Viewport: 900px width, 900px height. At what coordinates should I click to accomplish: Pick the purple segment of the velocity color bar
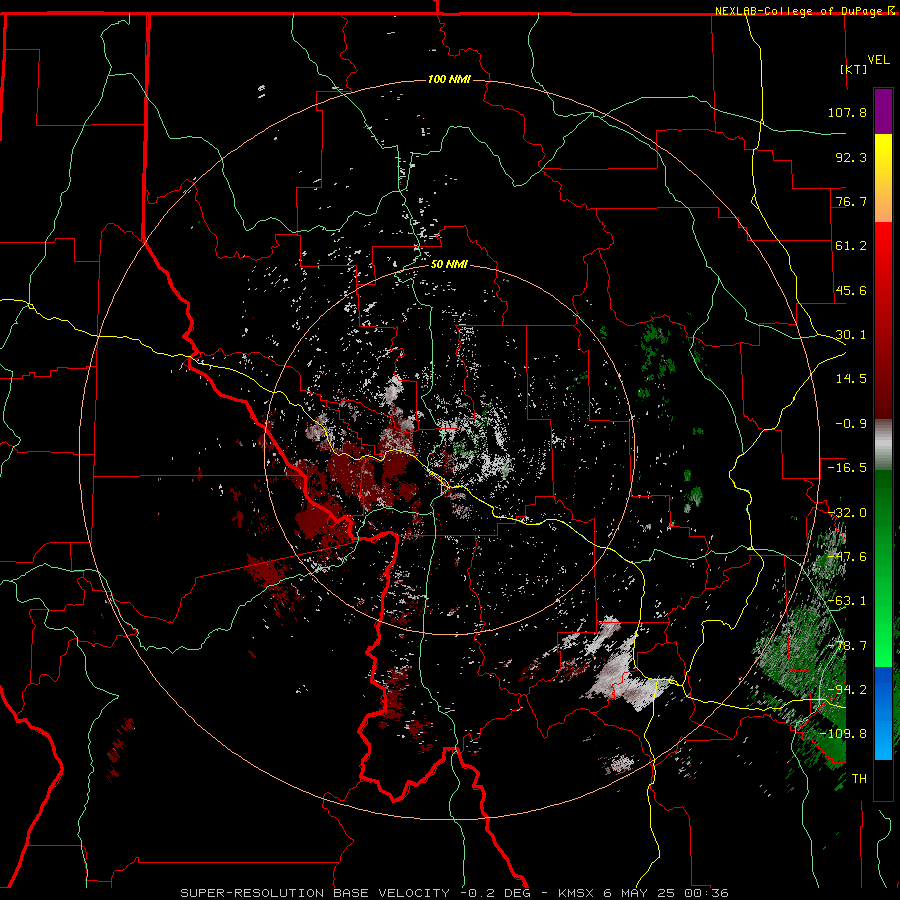click(x=883, y=111)
